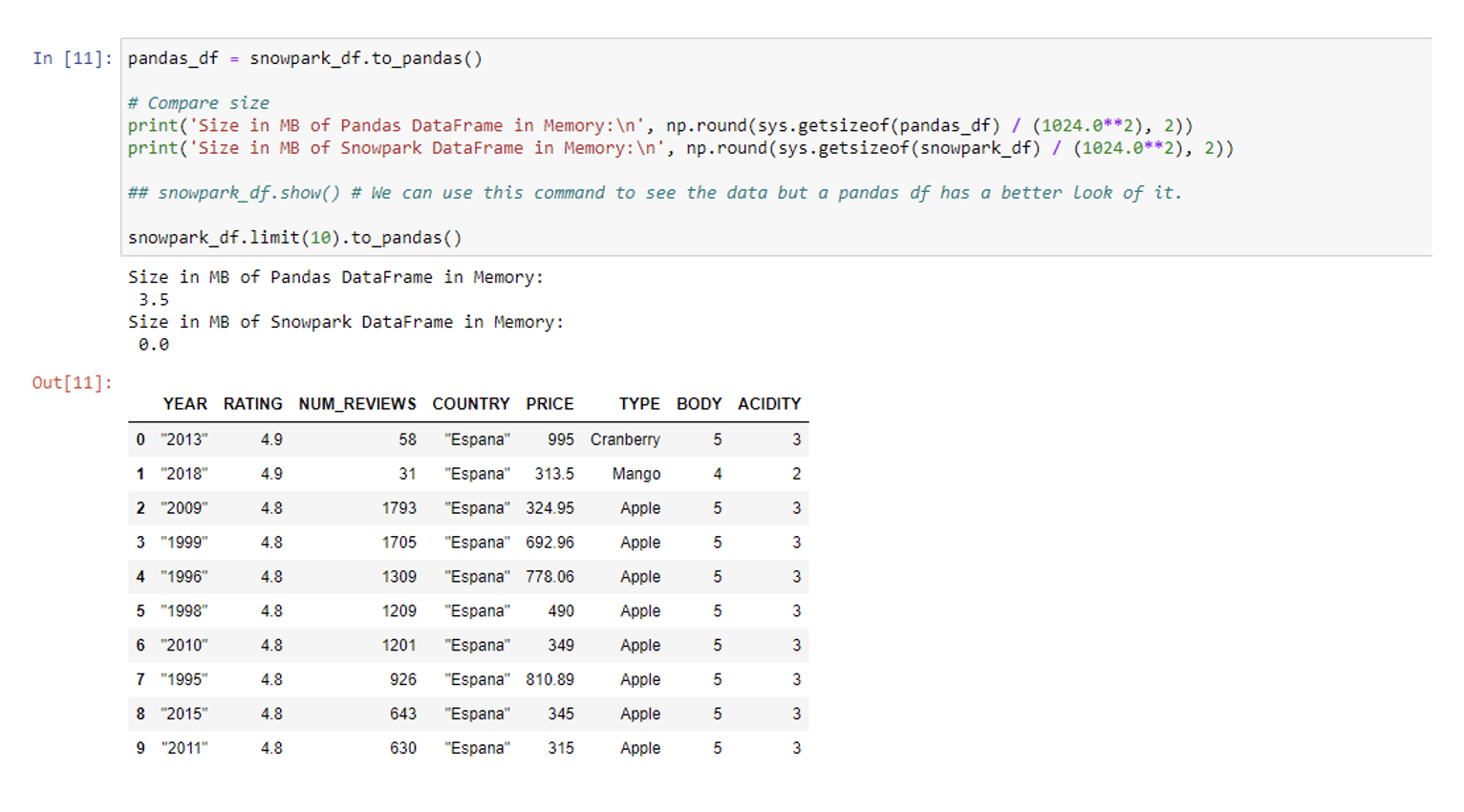Click inside the code cell editor on the pandas_df assignment line

tap(305, 58)
